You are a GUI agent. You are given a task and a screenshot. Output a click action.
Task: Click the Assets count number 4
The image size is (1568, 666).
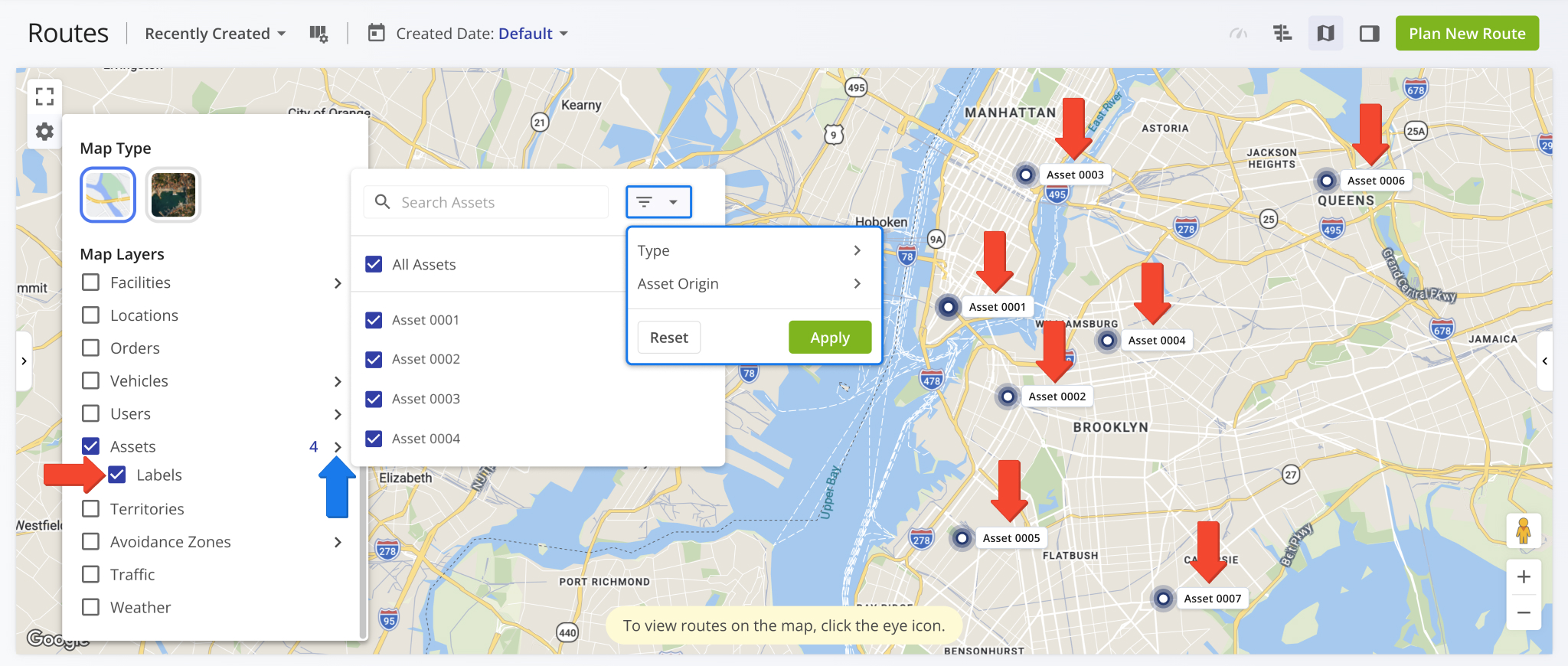tap(313, 446)
